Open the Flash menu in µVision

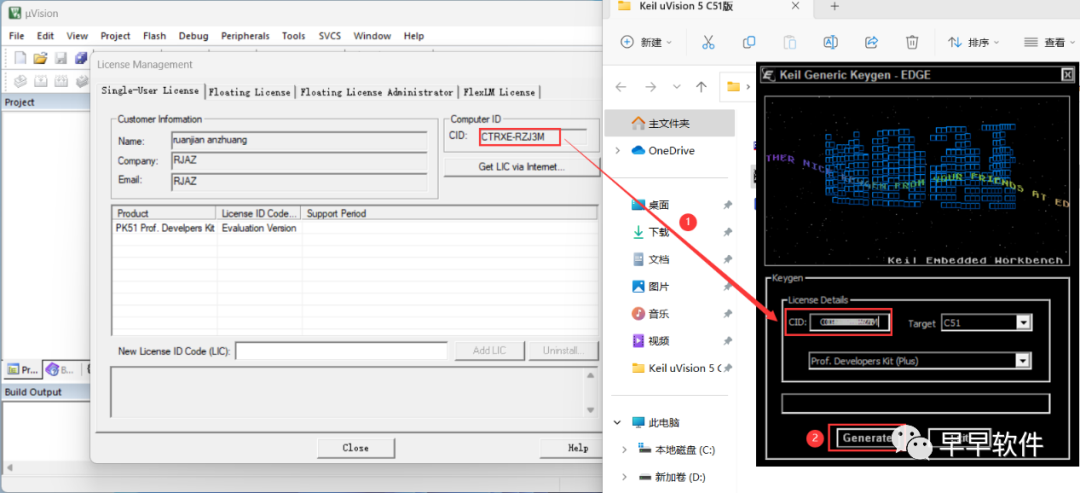tap(154, 36)
